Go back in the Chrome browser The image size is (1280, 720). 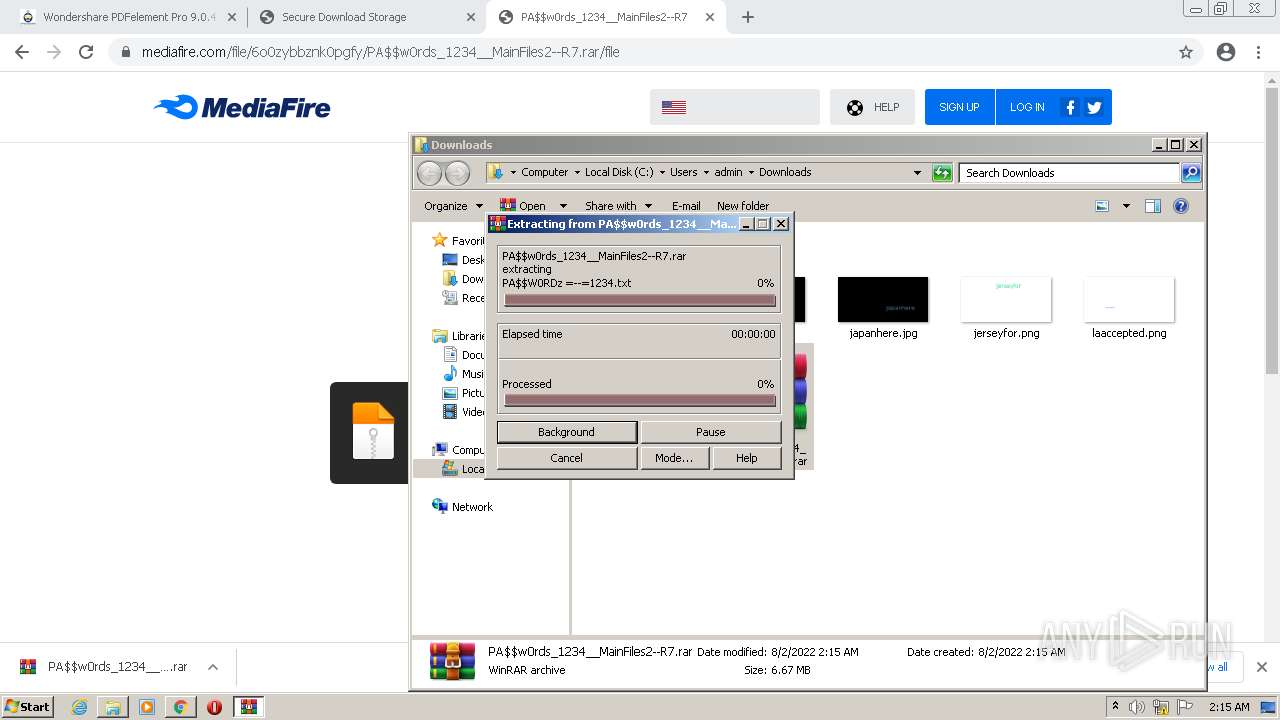(x=22, y=52)
